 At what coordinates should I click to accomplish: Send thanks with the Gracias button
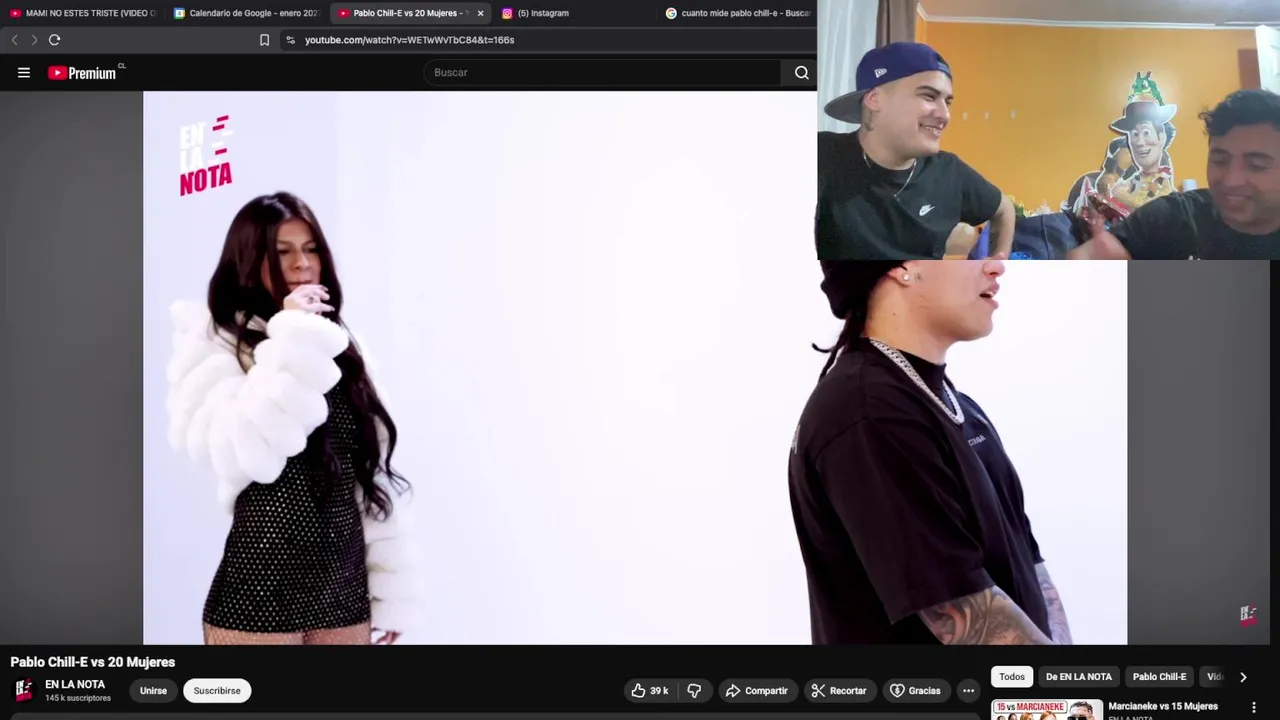(915, 691)
